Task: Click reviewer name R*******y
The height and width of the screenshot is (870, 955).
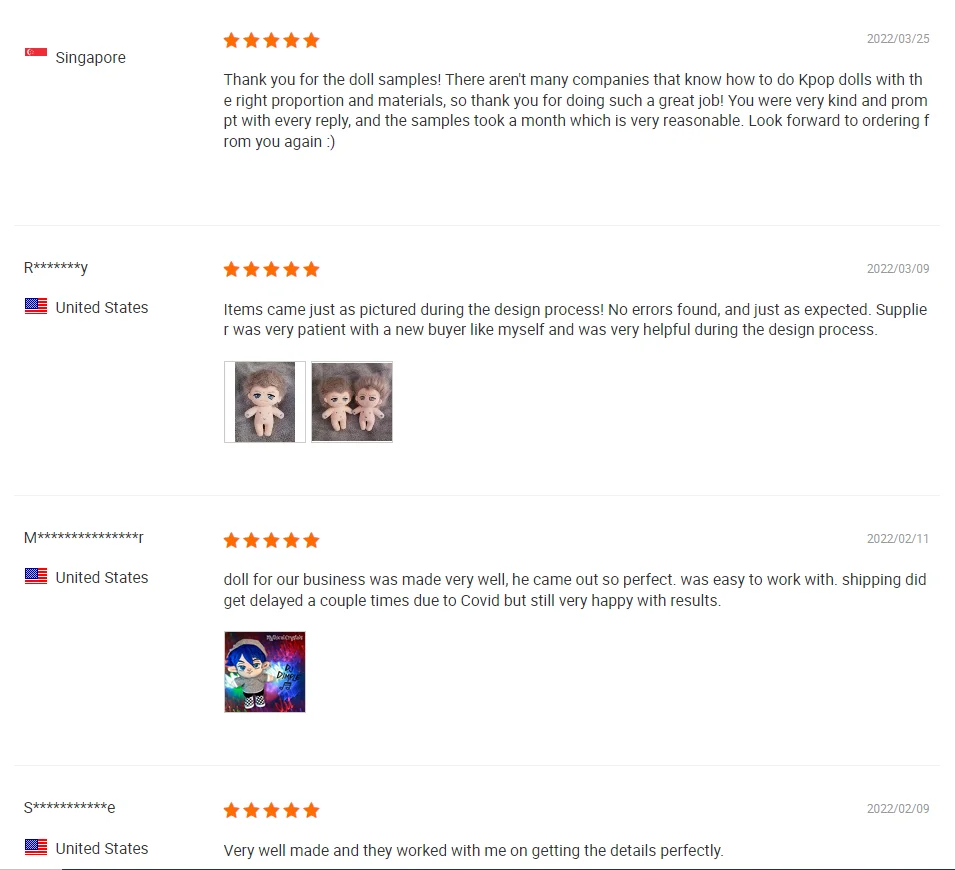Action: [x=56, y=267]
